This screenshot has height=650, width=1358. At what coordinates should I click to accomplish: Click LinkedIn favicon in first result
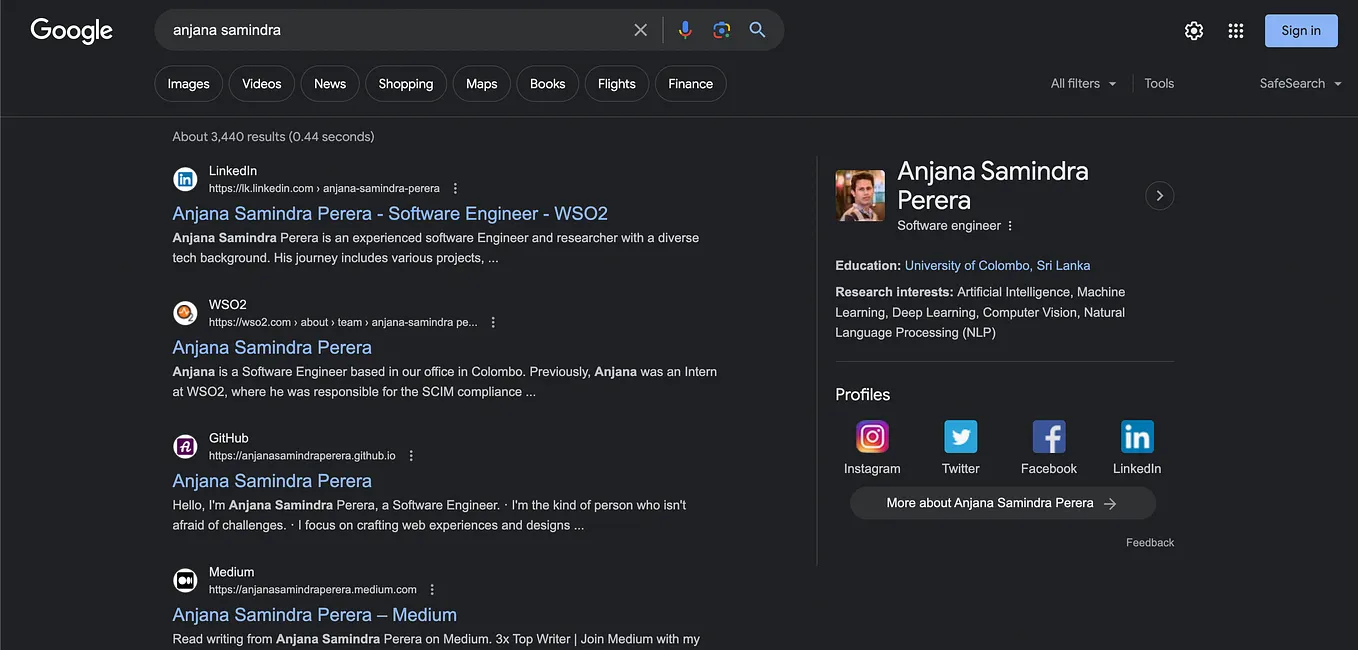pos(185,179)
